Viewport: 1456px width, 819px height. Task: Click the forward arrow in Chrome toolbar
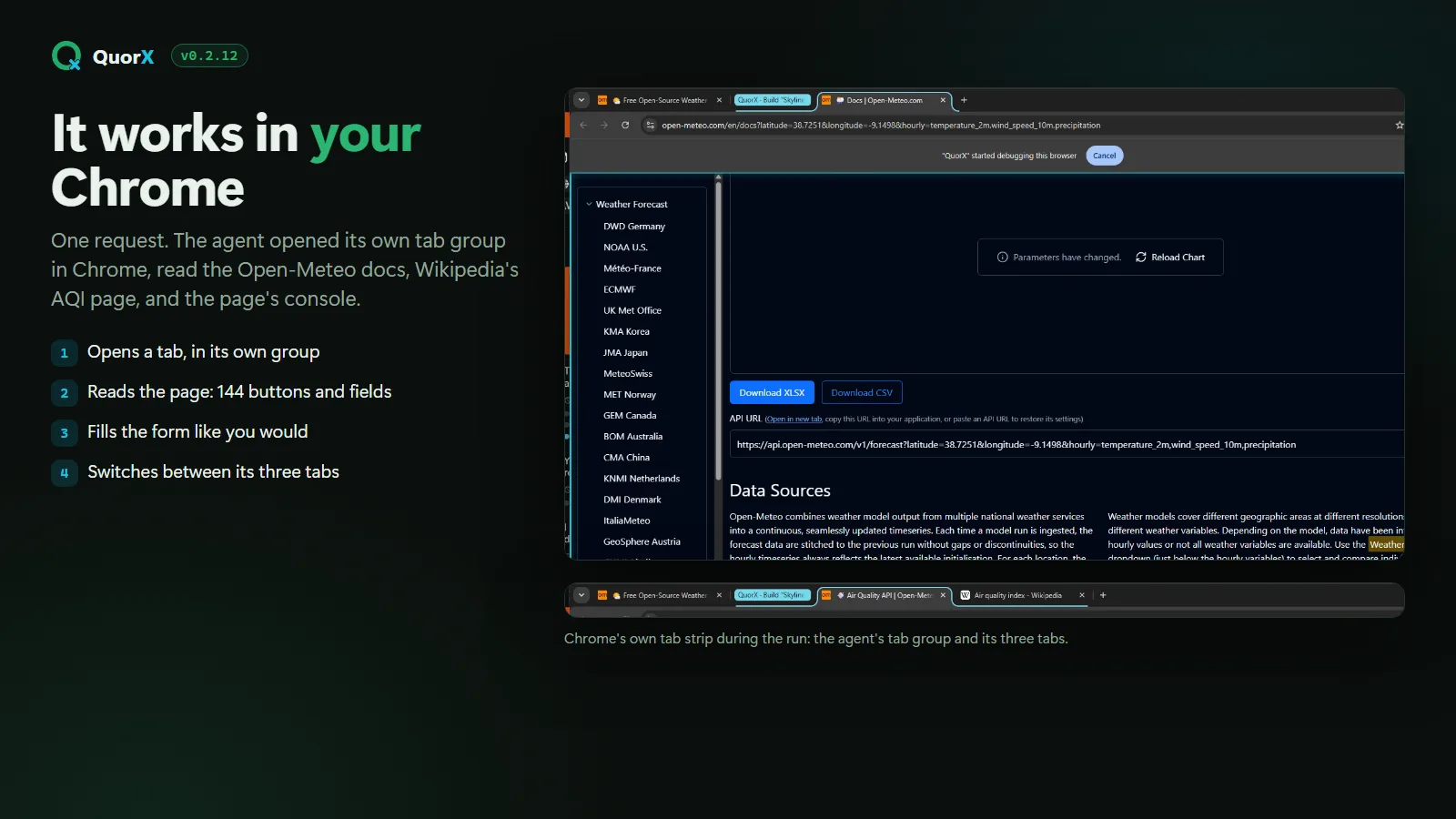click(x=604, y=126)
